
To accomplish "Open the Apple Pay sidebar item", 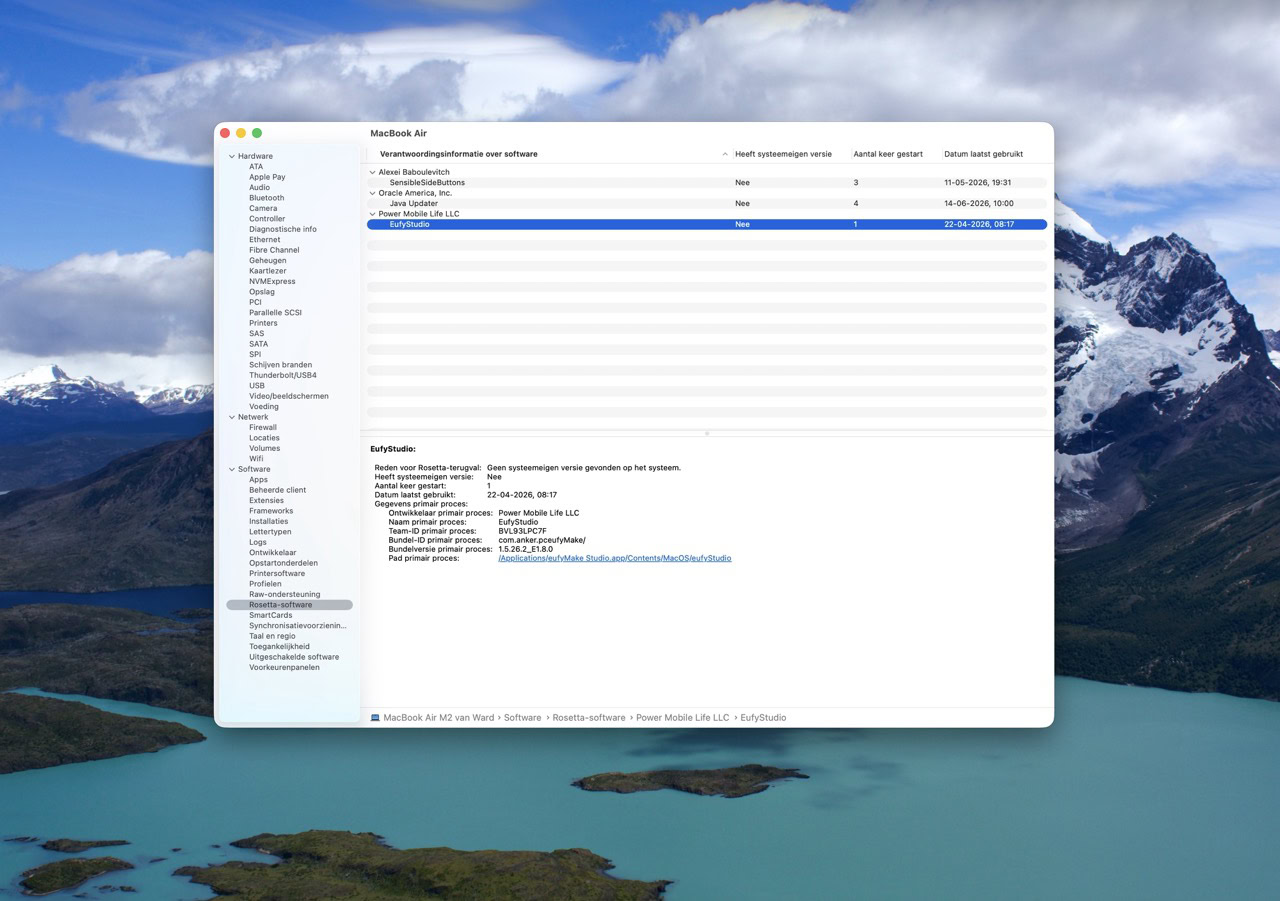I will click(x=267, y=177).
